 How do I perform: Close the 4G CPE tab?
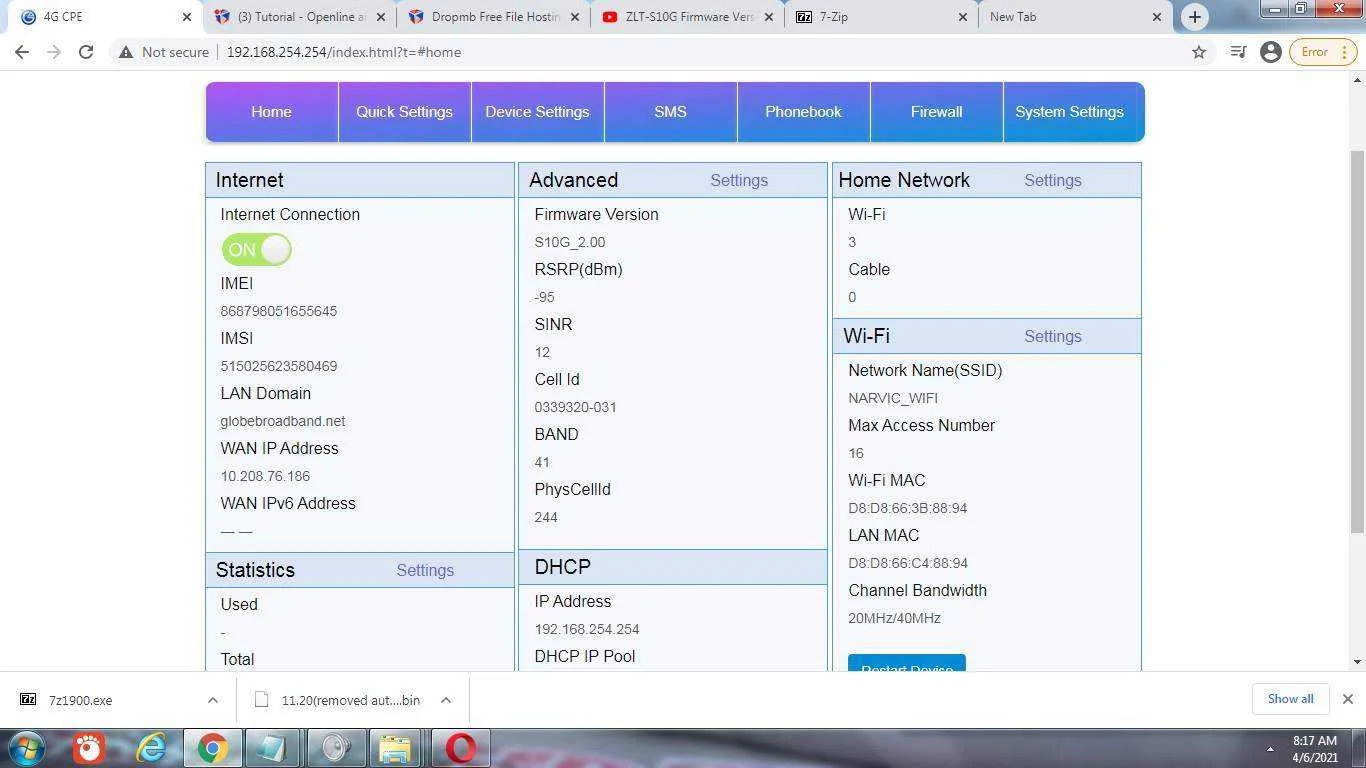[187, 17]
